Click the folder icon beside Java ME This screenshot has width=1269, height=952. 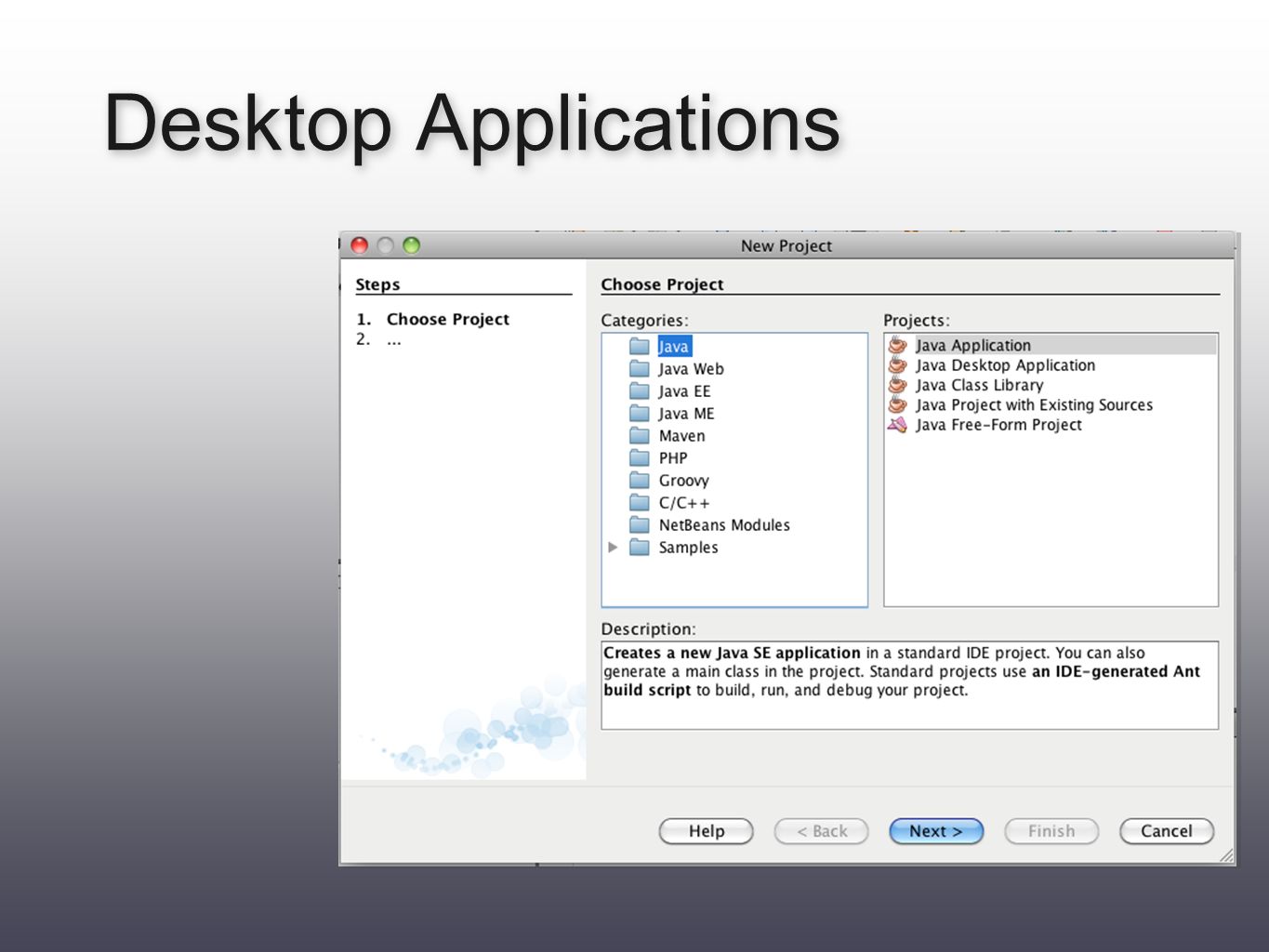639,413
